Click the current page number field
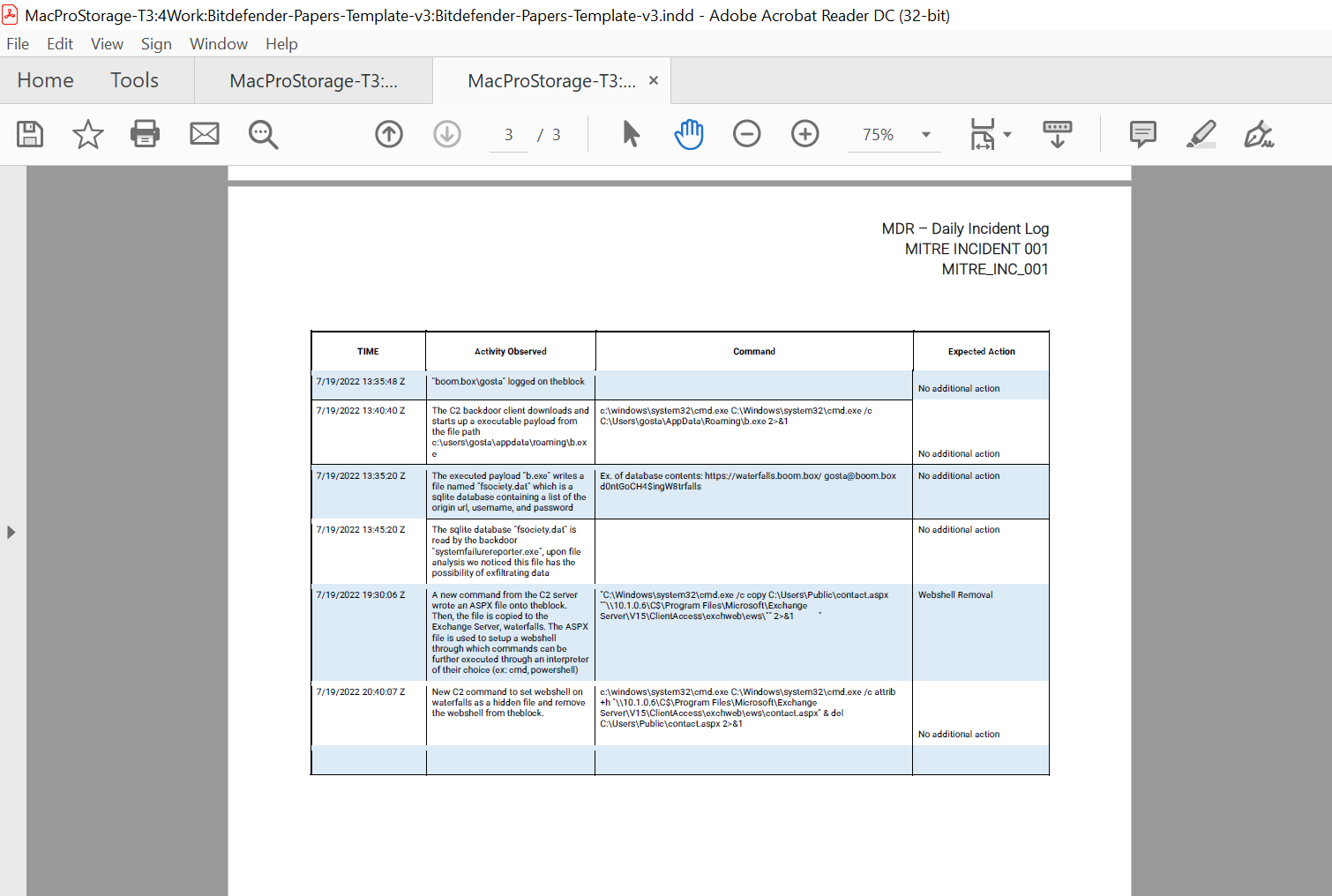 click(x=509, y=135)
